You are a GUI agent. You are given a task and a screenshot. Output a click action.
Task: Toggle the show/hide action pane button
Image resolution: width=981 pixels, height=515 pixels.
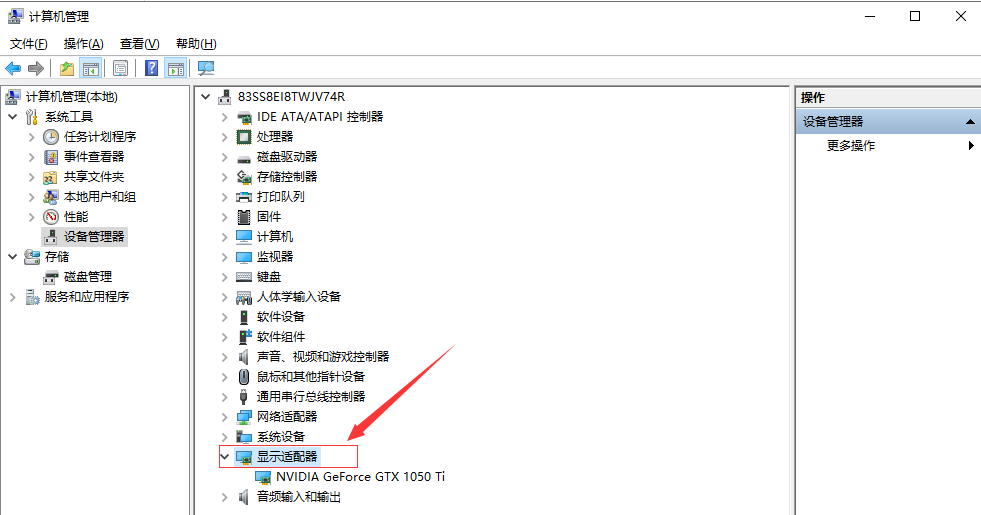[176, 68]
